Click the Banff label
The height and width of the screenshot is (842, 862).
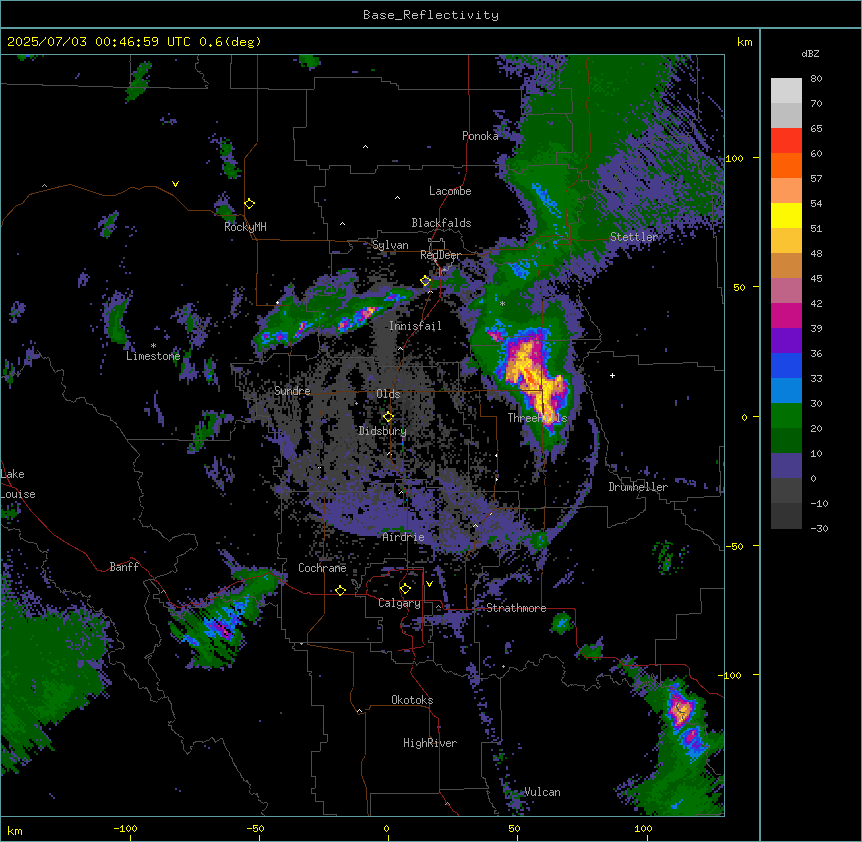[x=124, y=567]
